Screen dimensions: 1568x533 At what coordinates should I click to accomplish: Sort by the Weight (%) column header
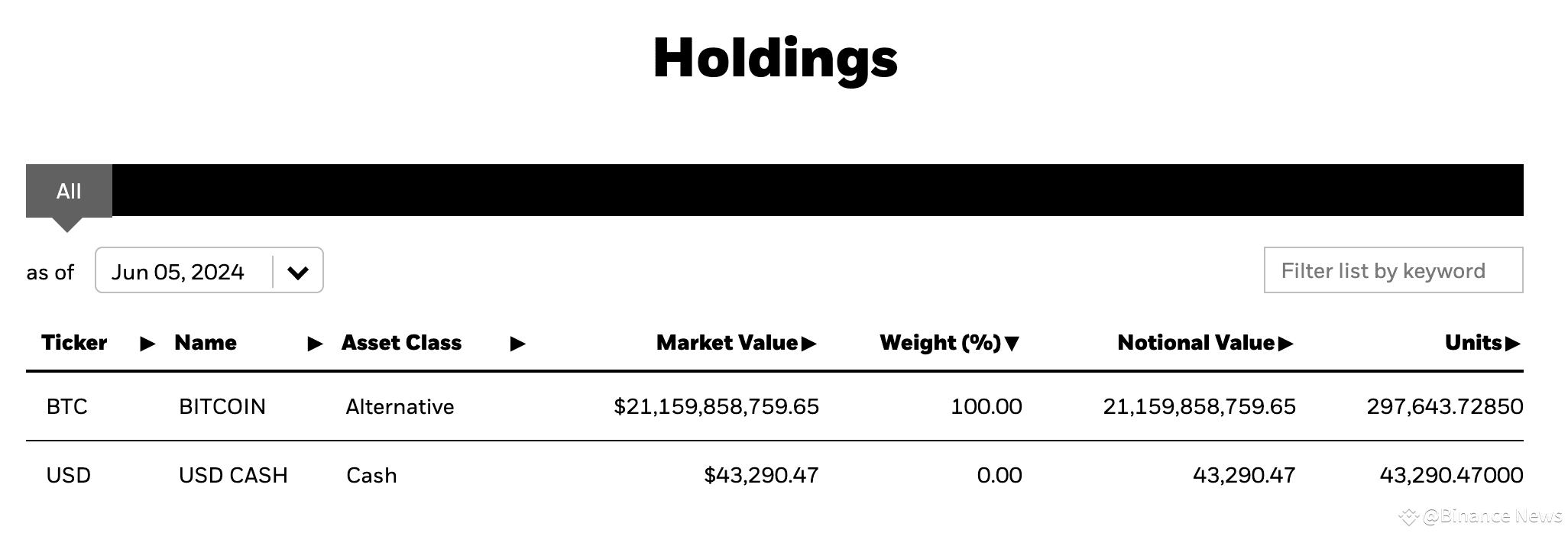[x=940, y=343]
